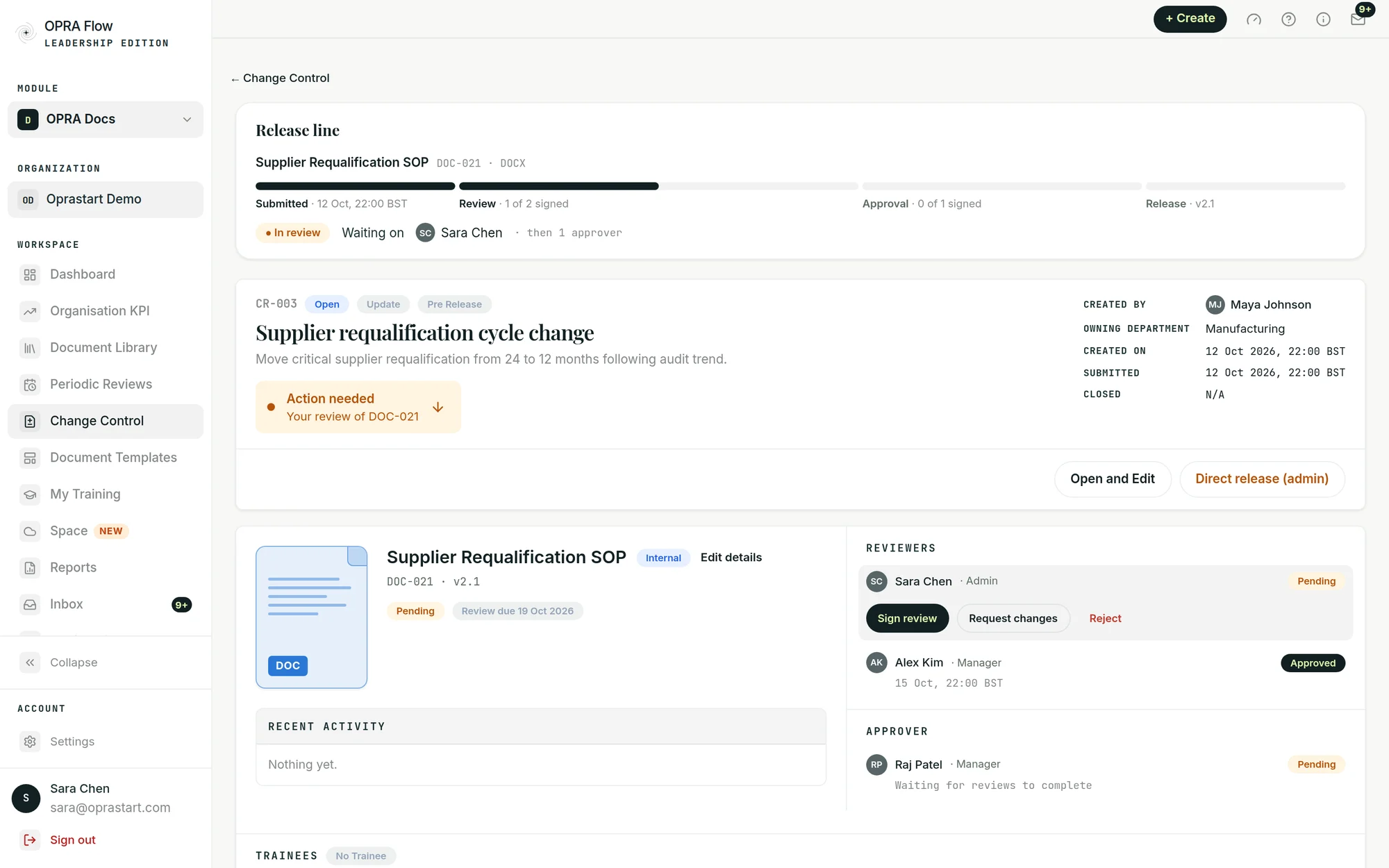Click the Pre Release tag
Screen dimensions: 1389x868
click(x=454, y=304)
